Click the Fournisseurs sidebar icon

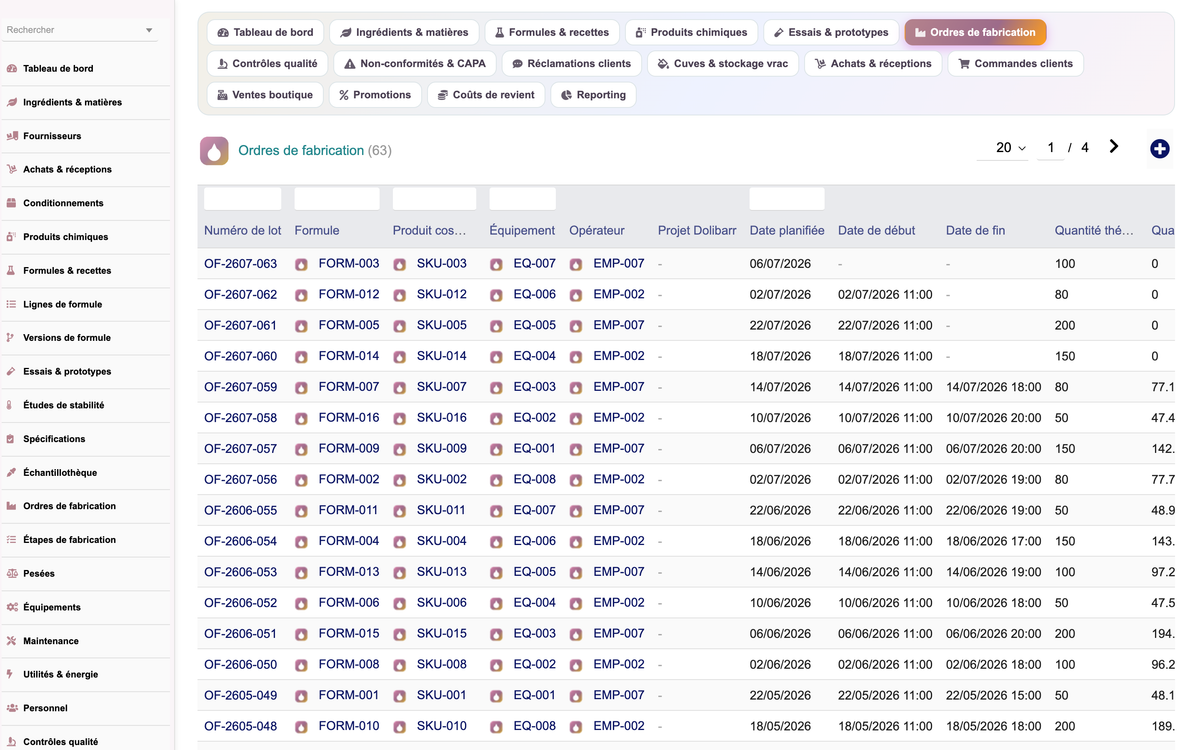pyautogui.click(x=12, y=136)
